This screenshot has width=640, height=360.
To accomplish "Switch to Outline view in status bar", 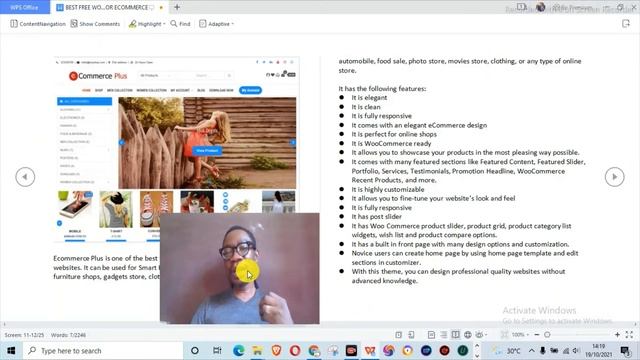I will 444,335.
